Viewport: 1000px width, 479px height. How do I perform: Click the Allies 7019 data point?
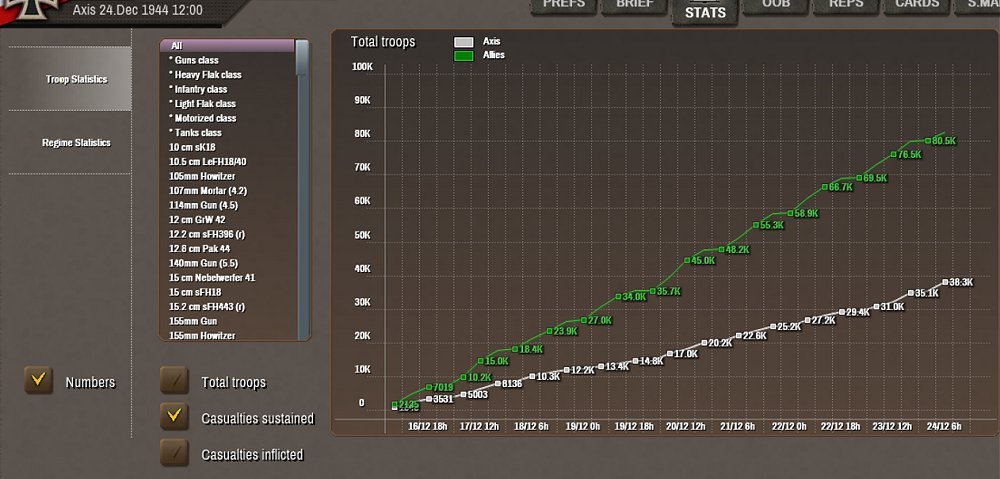click(429, 387)
